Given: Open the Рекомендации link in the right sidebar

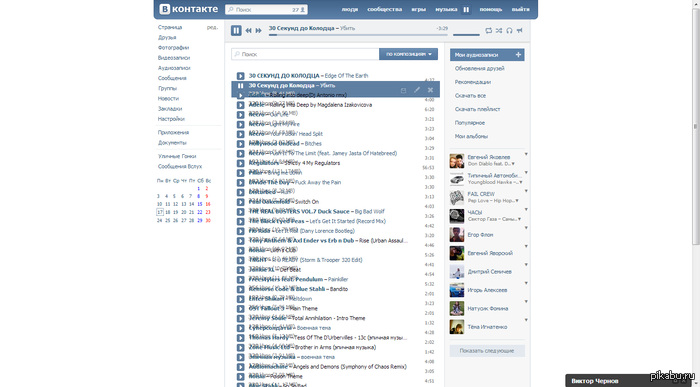Looking at the screenshot, I should pos(473,82).
